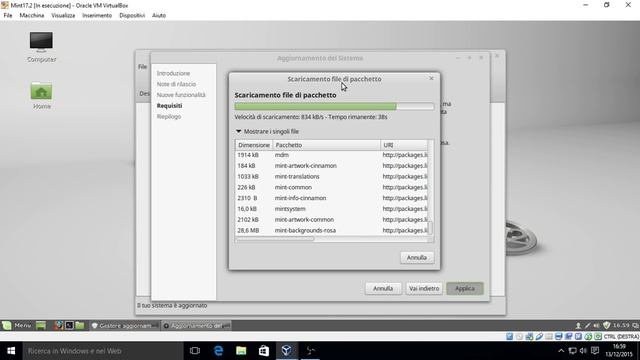This screenshot has width=640, height=360.
Task: Sort by URI column header
Action: pyautogui.click(x=404, y=145)
